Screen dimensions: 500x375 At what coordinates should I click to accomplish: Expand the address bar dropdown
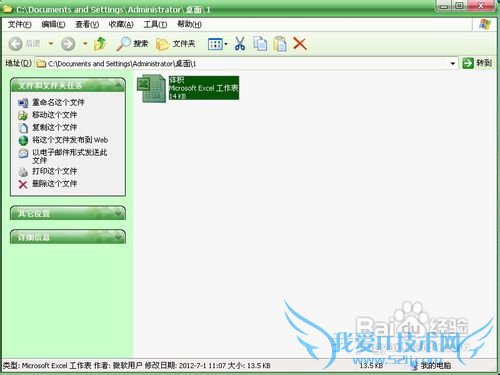(453, 63)
